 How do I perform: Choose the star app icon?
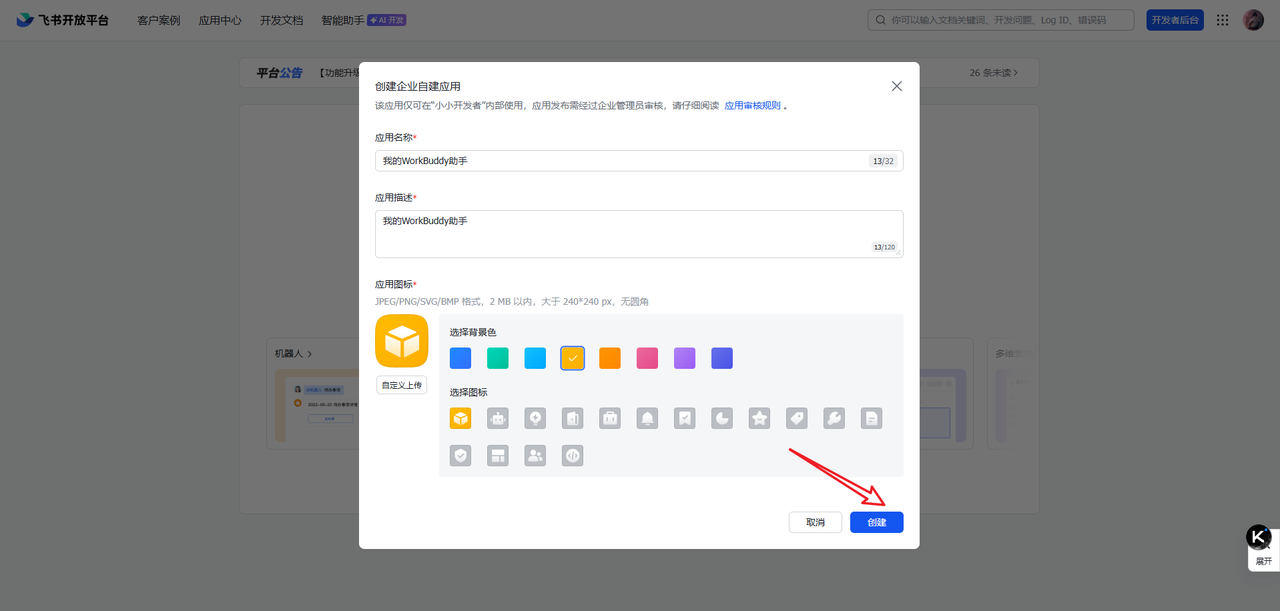point(760,419)
